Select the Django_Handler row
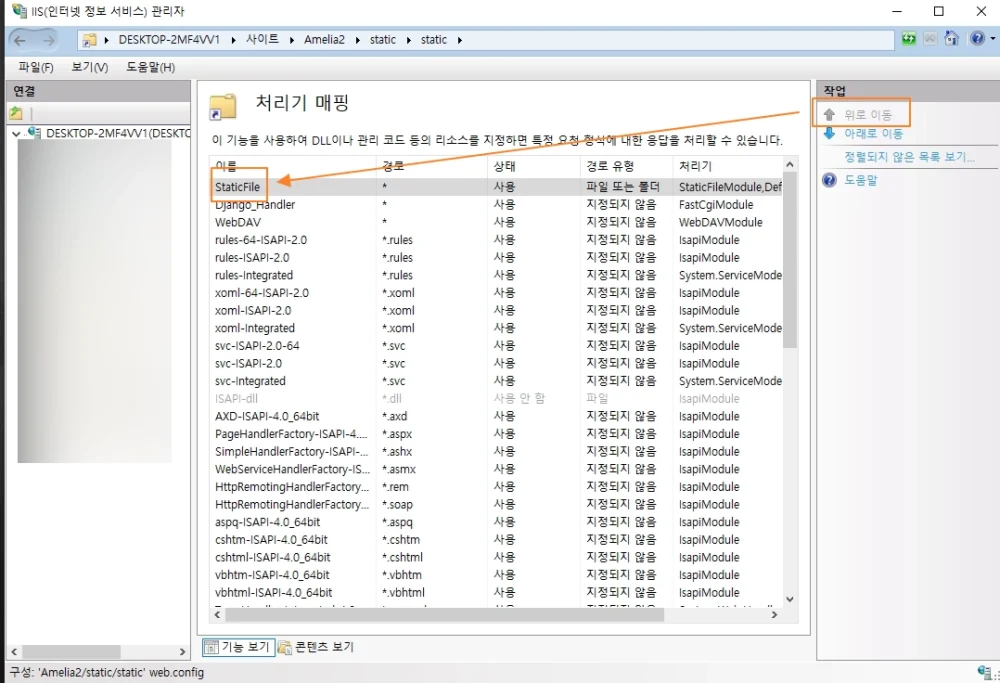The height and width of the screenshot is (683, 1000). (496, 205)
